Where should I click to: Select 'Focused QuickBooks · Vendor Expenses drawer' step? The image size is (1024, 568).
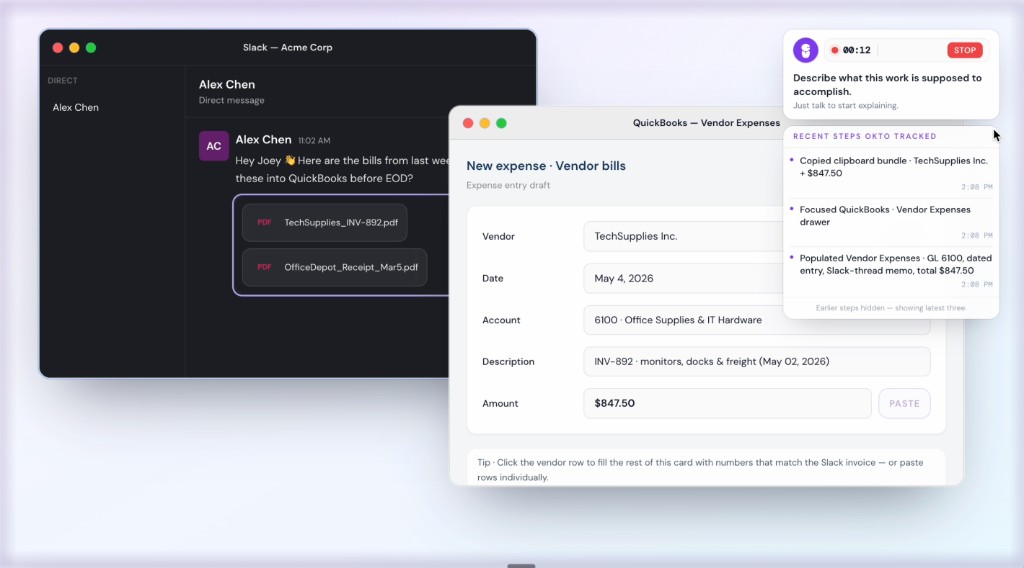pyautogui.click(x=891, y=221)
